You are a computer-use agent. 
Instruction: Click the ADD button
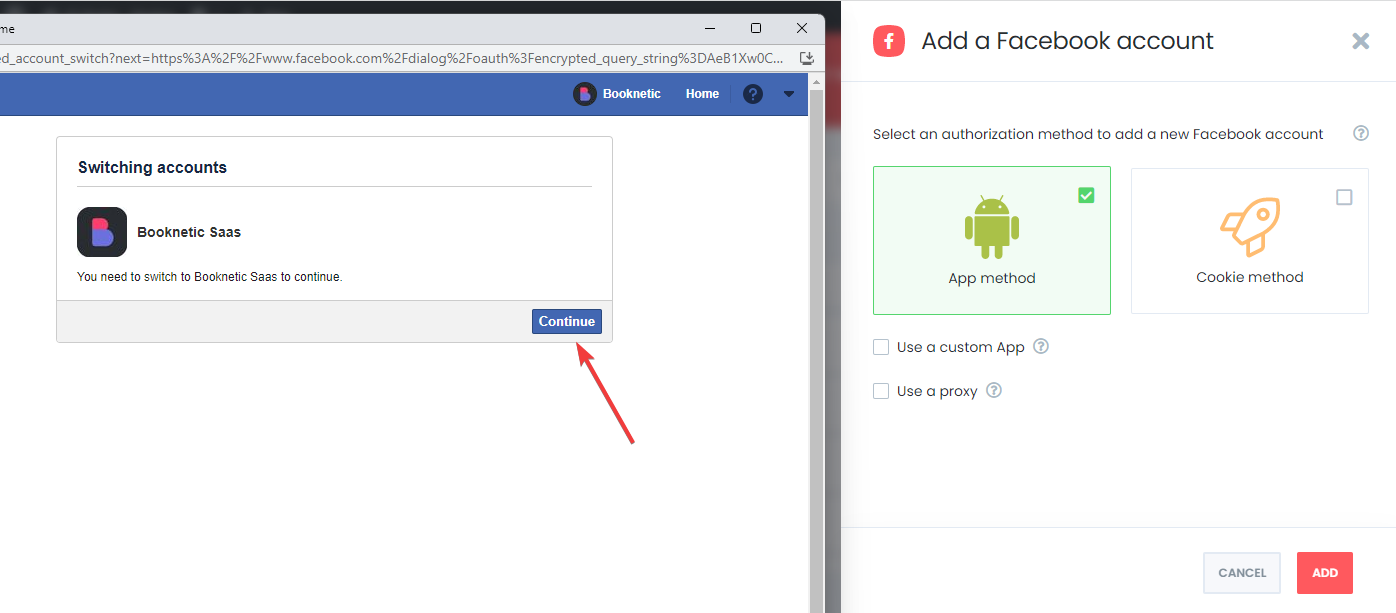tap(1325, 573)
